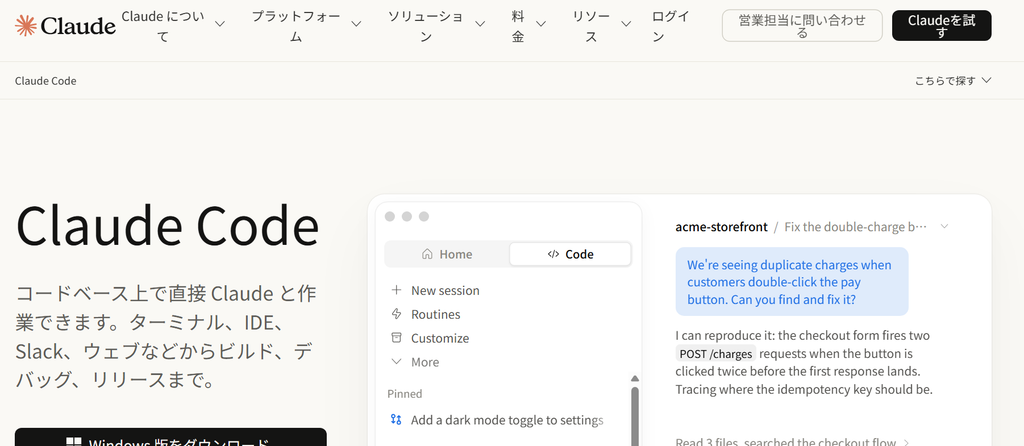Switch to the Code tab

tap(570, 254)
